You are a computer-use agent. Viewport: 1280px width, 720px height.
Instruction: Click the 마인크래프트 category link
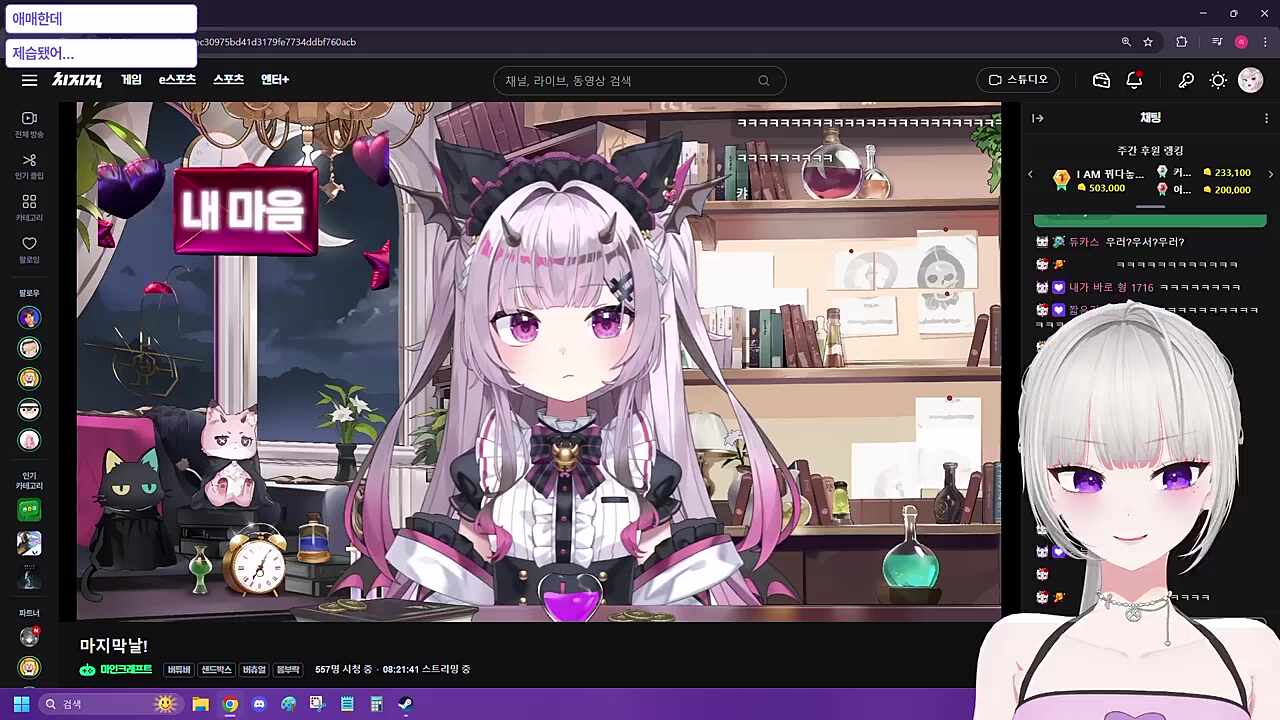pyautogui.click(x=126, y=669)
